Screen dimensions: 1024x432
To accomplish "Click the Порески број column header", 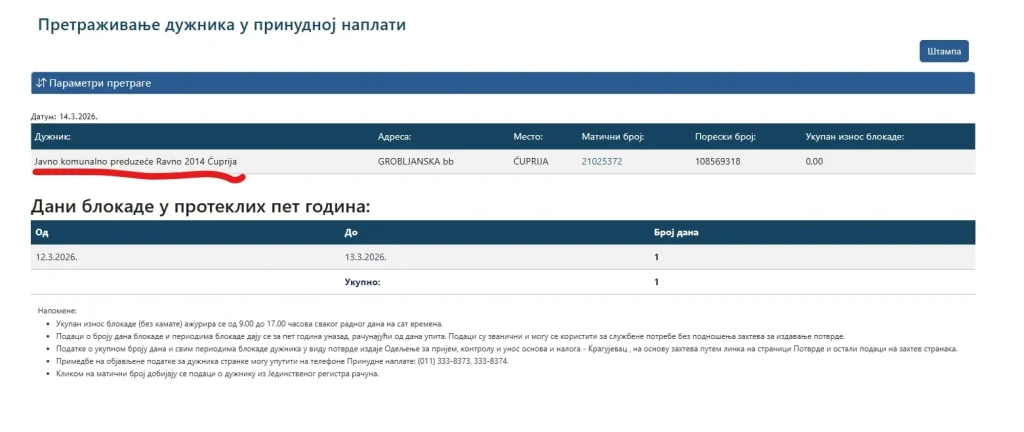I will tap(725, 137).
